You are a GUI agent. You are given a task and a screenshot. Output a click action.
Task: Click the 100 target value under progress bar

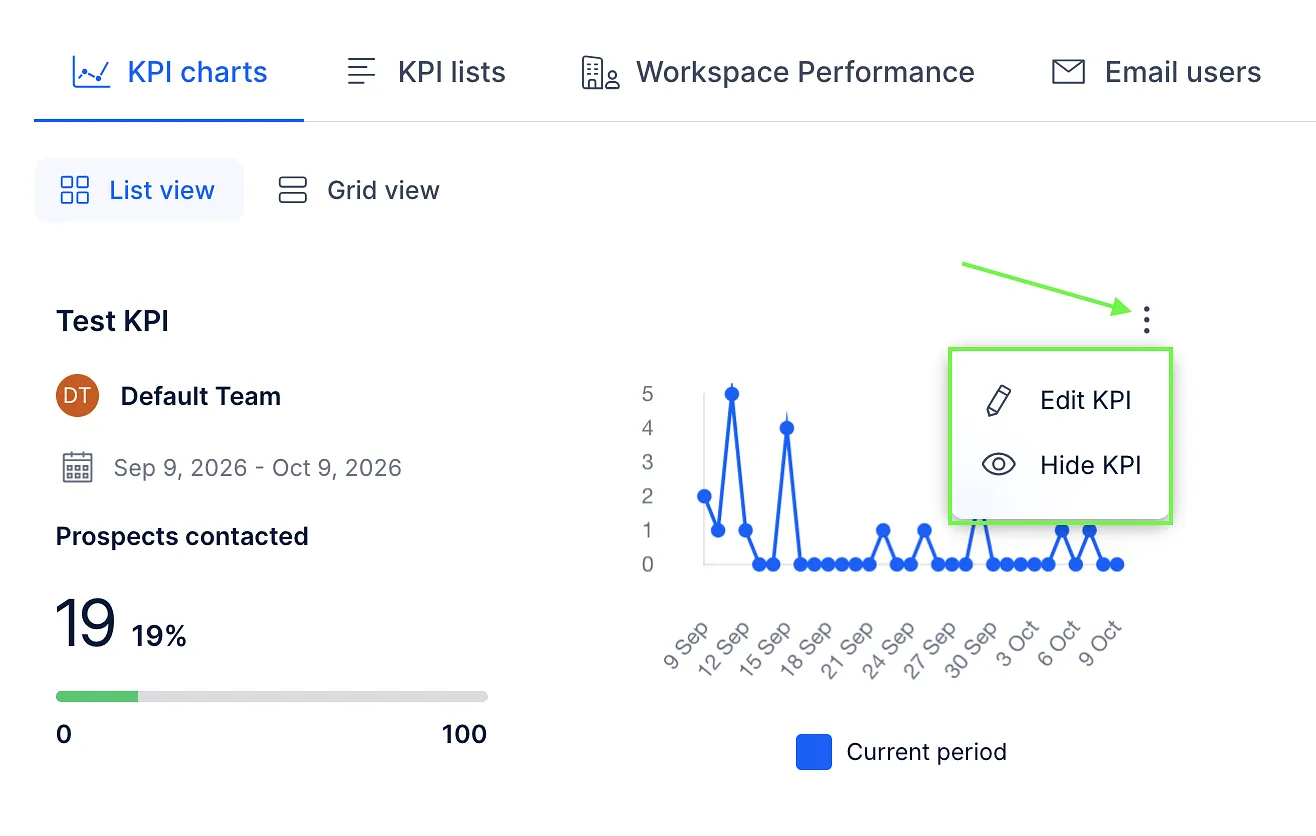(464, 734)
